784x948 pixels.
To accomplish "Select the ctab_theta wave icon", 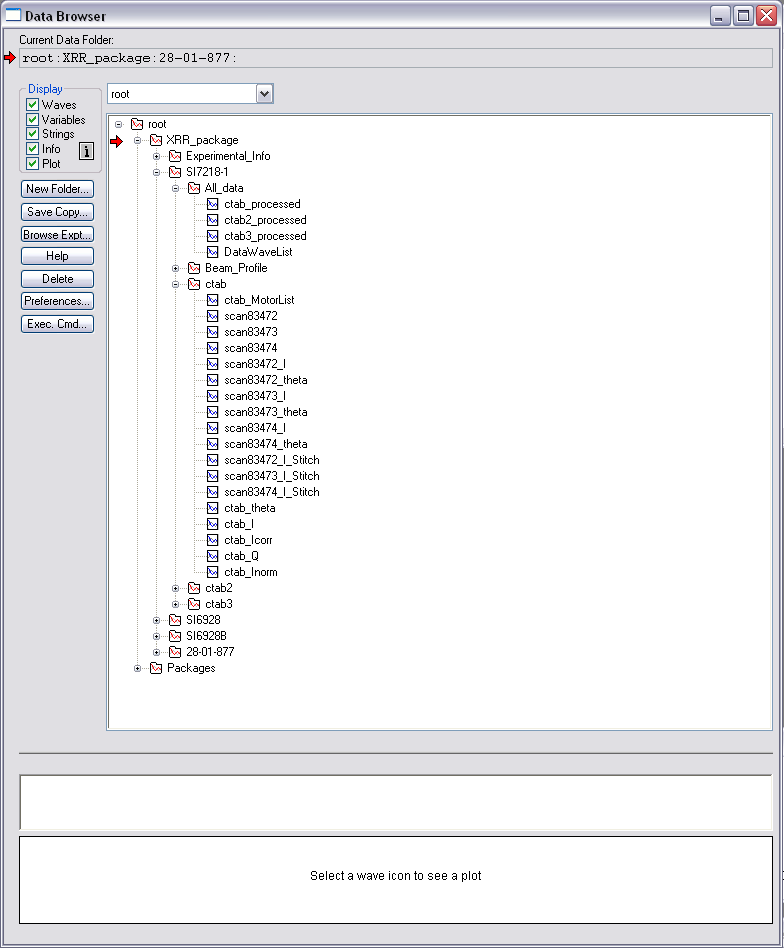I will (x=213, y=508).
